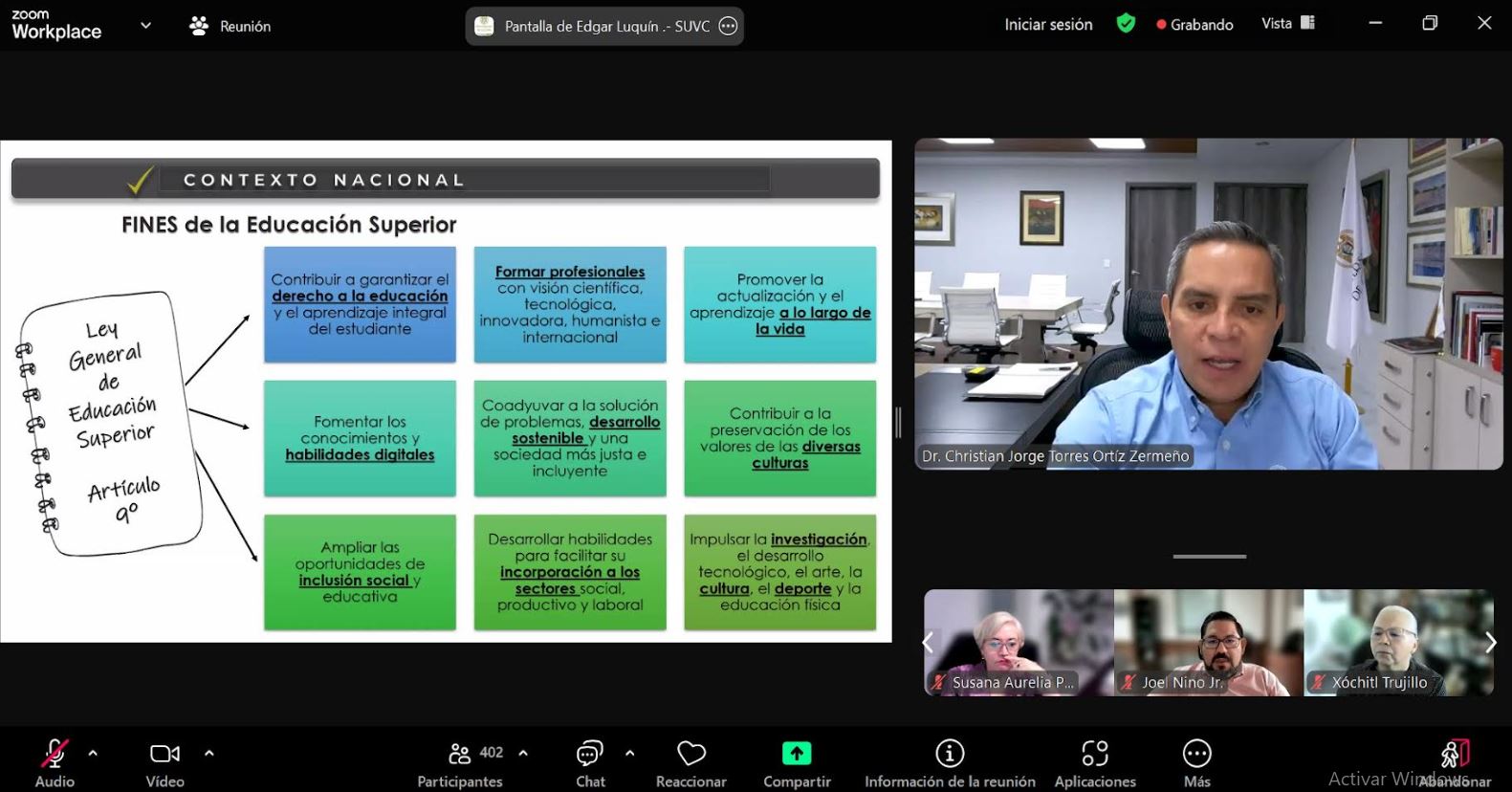Expand the video options arrow
The height and width of the screenshot is (792, 1512).
(x=209, y=754)
